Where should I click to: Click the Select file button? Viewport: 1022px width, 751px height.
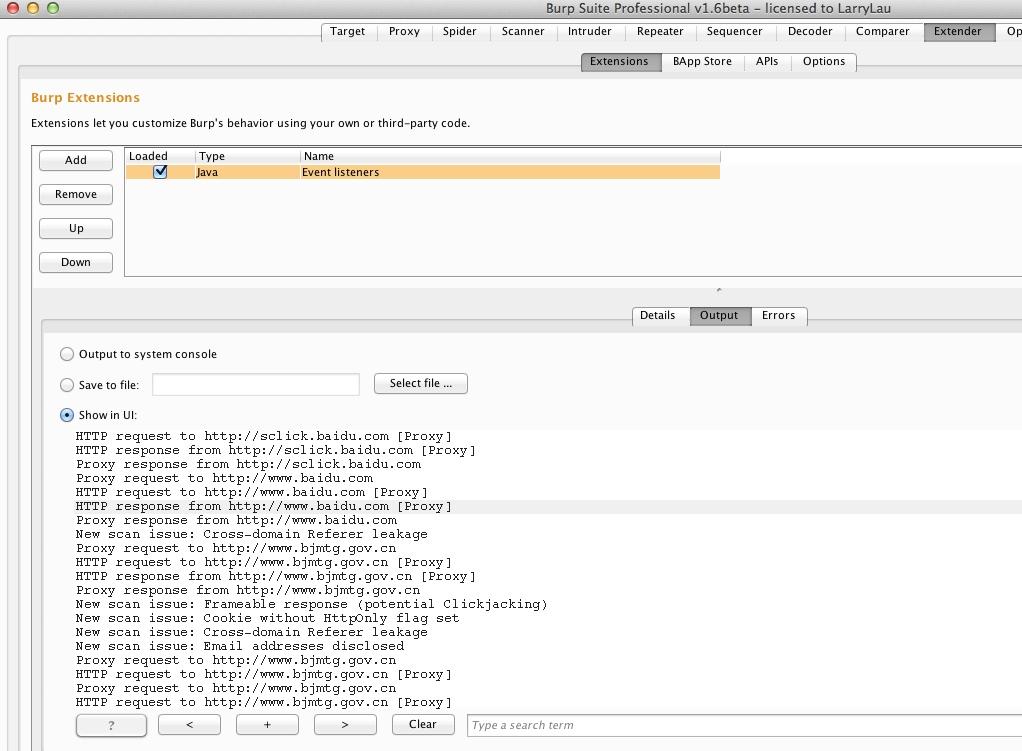(420, 383)
